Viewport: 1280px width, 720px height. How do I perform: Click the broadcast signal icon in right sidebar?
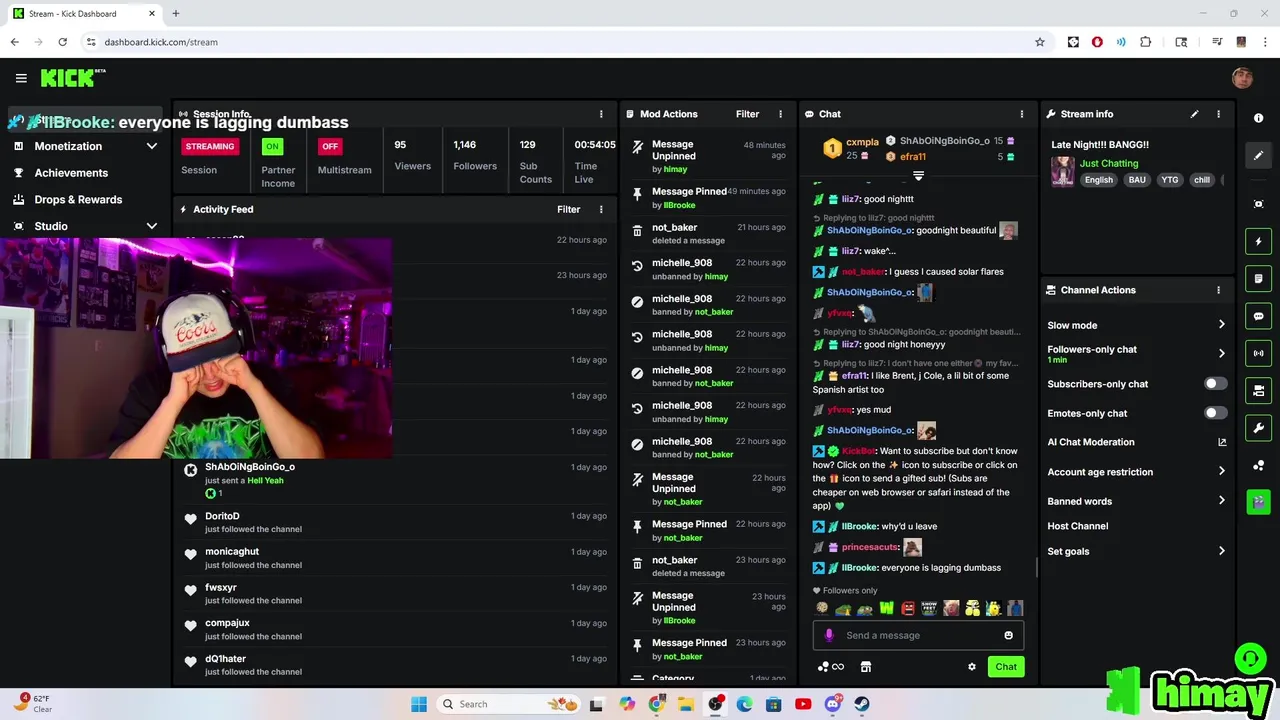pos(1259,353)
